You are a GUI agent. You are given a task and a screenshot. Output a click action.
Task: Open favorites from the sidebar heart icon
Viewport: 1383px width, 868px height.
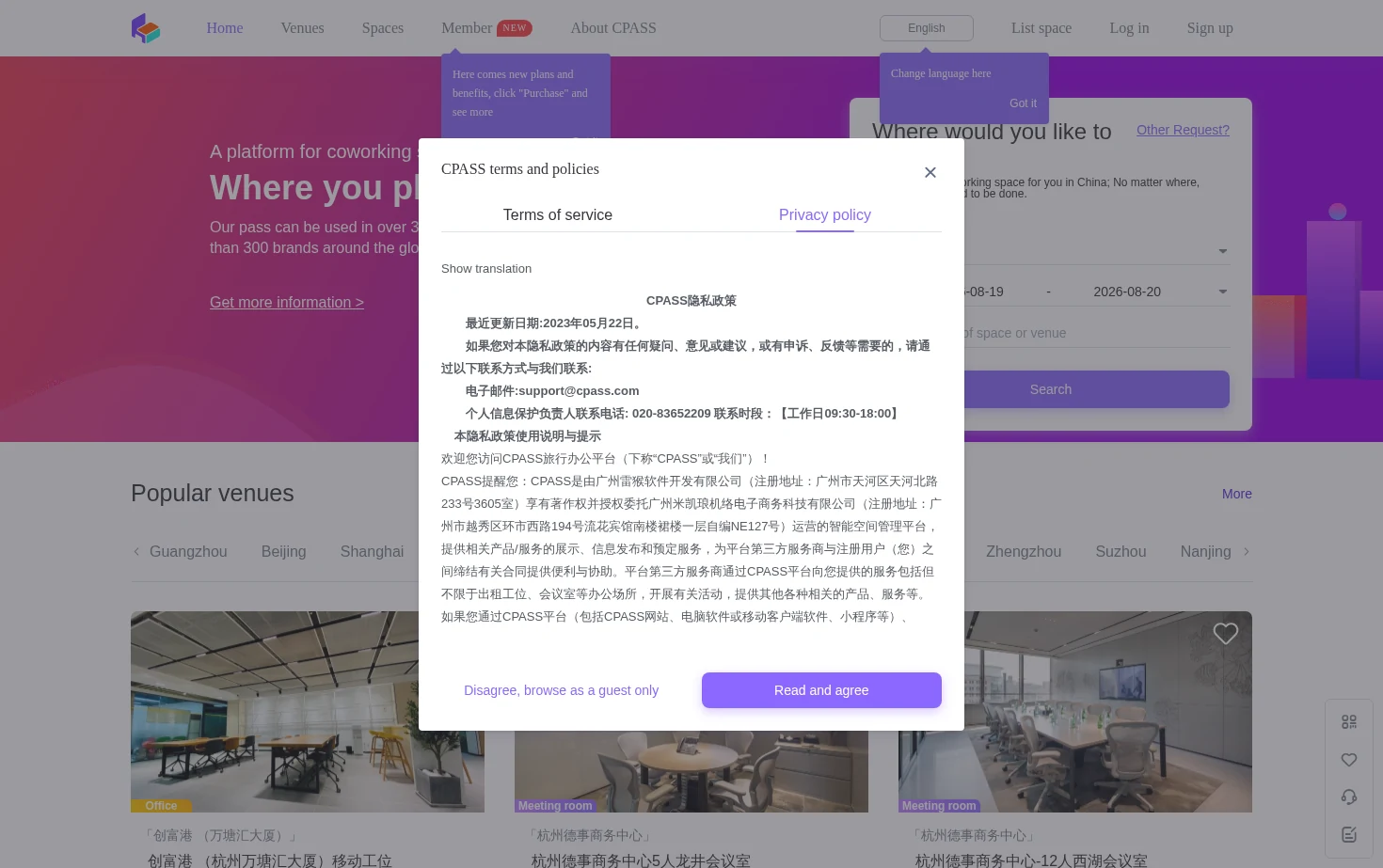pyautogui.click(x=1349, y=759)
